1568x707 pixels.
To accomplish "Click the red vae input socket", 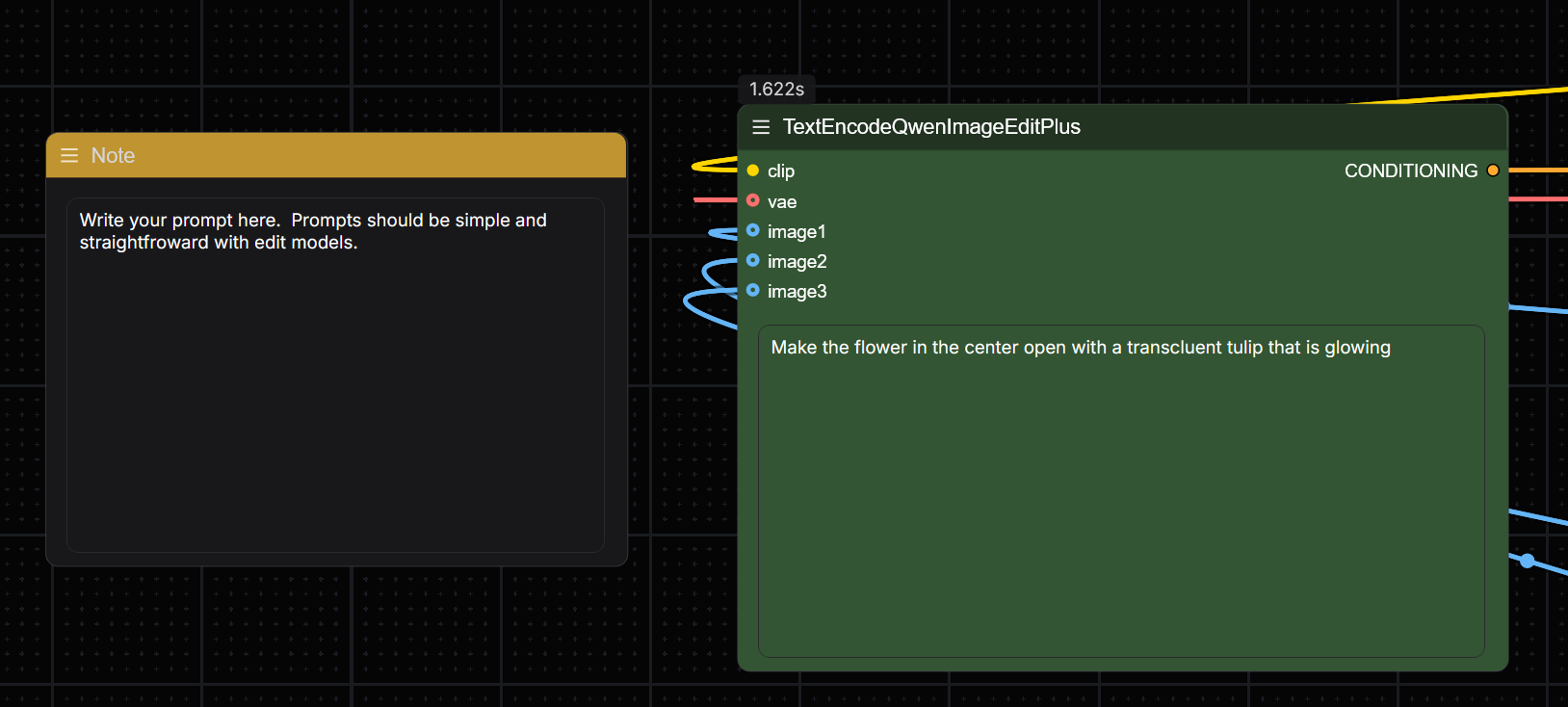I will click(x=753, y=200).
